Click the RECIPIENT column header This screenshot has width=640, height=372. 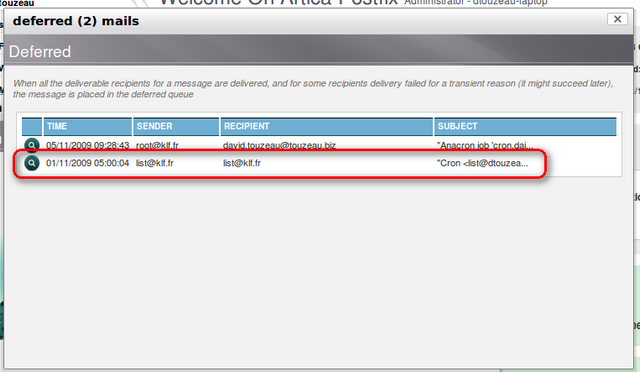click(327, 127)
